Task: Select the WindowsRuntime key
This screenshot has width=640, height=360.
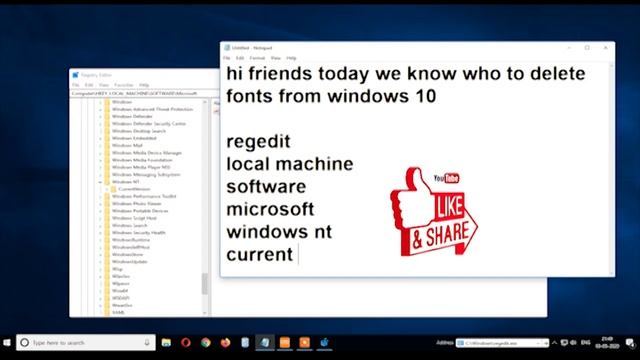Action: pos(131,240)
